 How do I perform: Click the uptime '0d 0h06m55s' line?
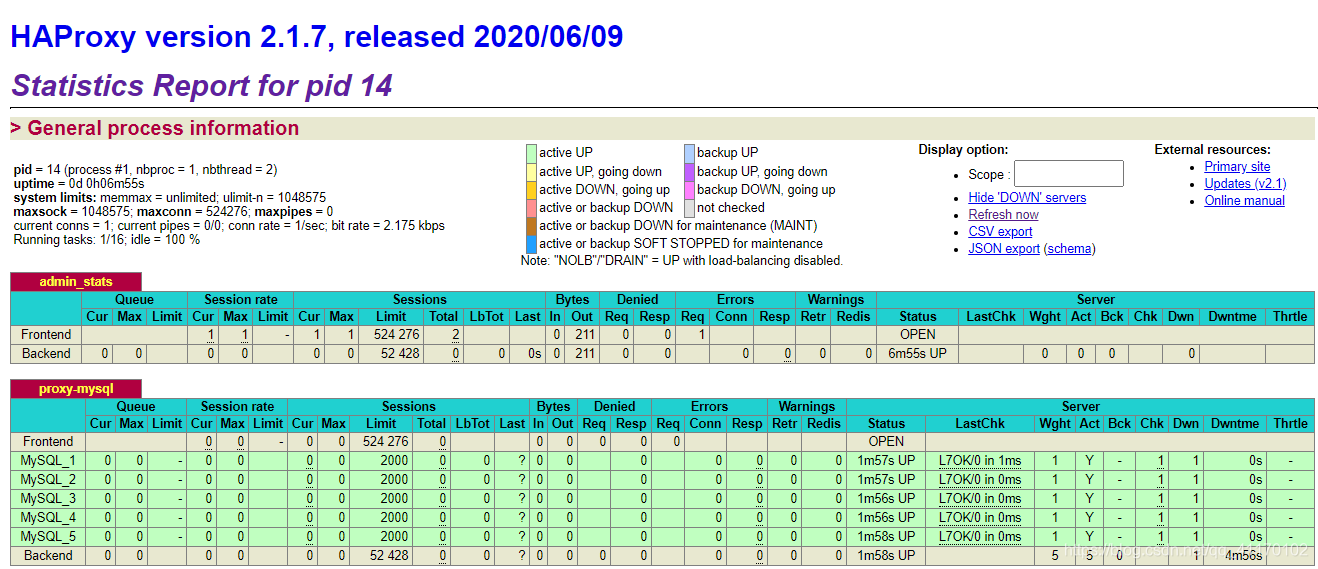(x=79, y=184)
